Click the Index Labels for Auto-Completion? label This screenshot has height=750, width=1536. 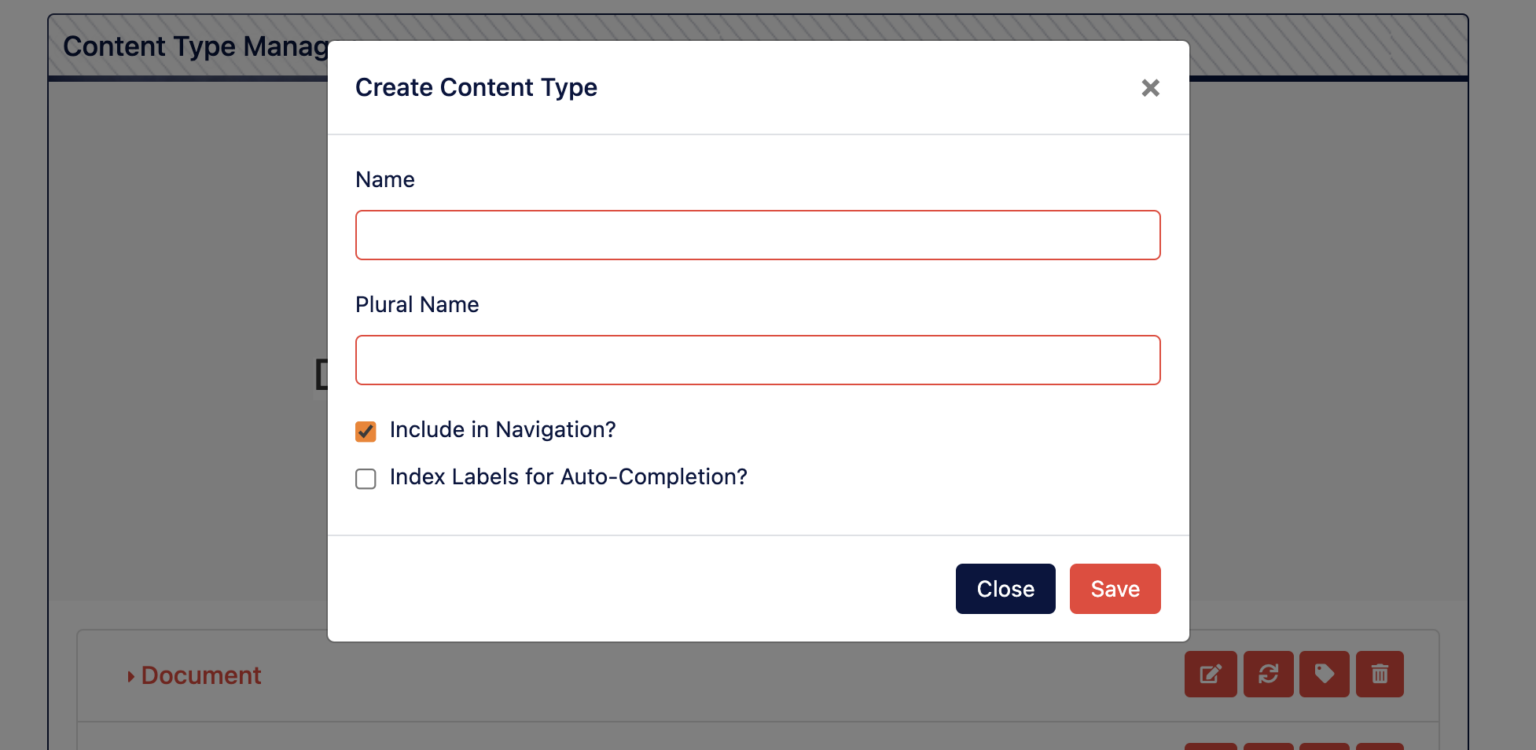[x=569, y=477]
